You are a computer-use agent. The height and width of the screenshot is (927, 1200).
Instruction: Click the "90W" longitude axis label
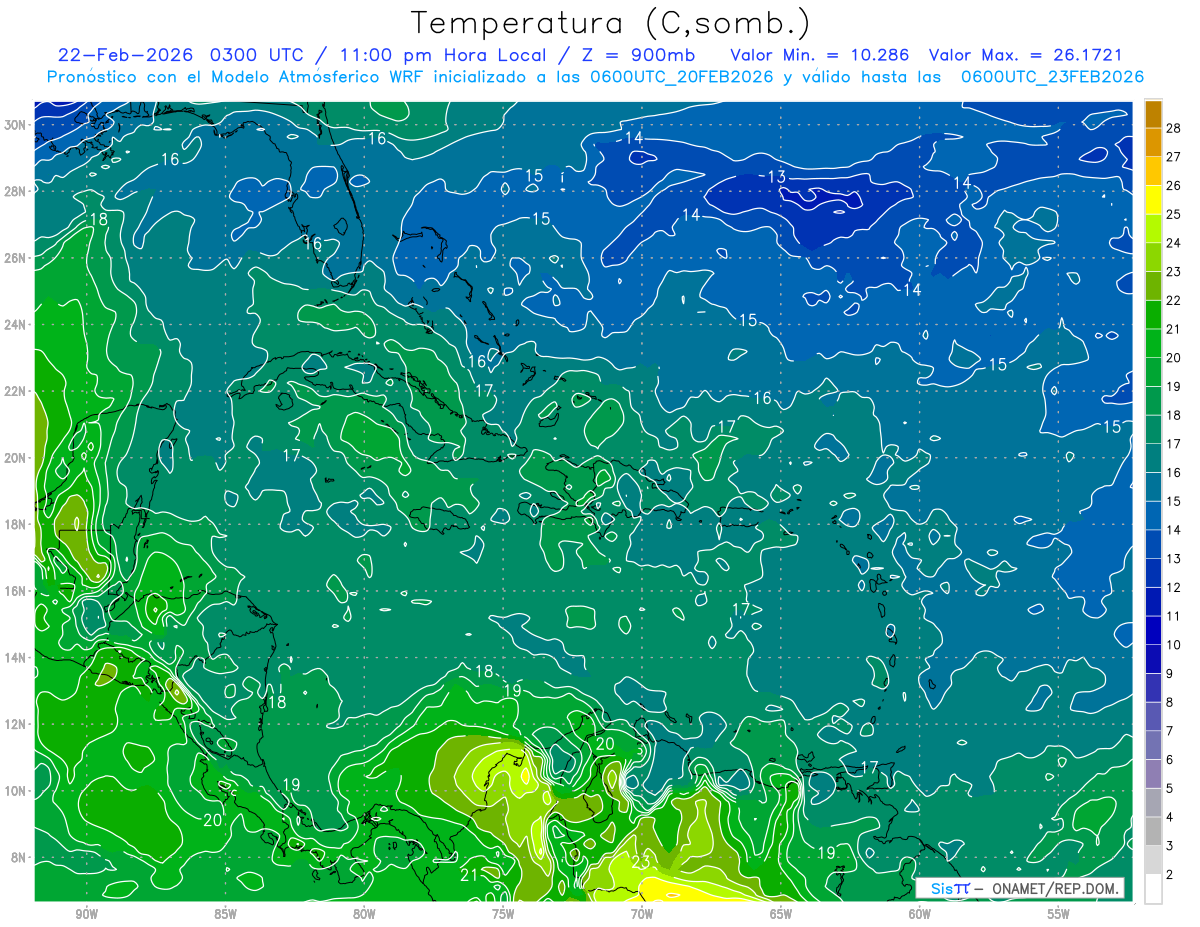click(x=86, y=914)
